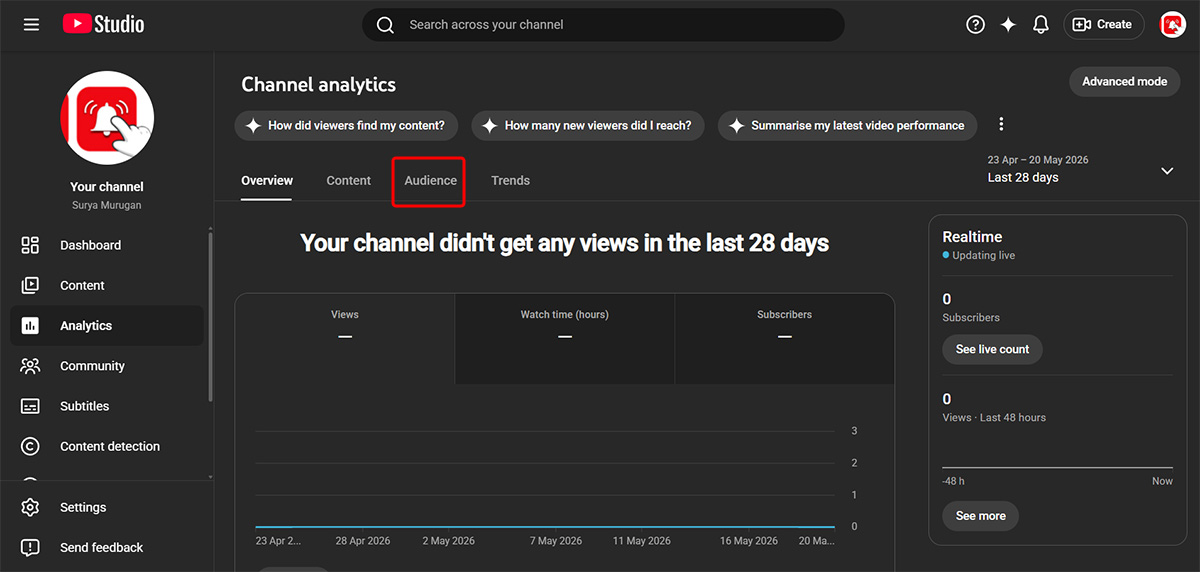1200x572 pixels.
Task: Click the 'Your channel' label
Action: point(107,187)
